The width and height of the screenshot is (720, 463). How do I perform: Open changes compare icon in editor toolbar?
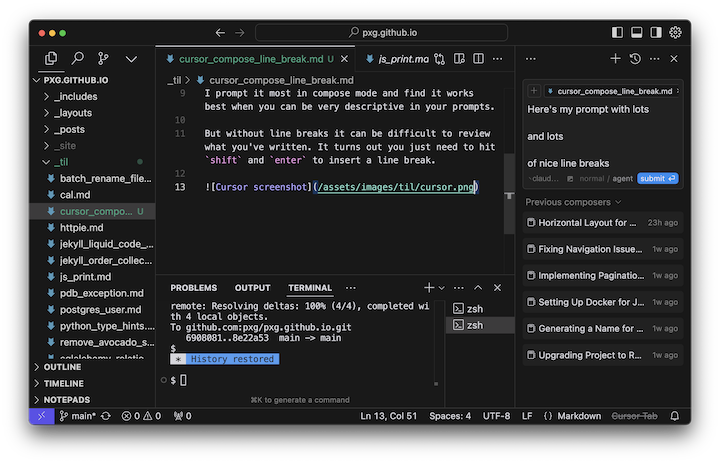tap(439, 59)
